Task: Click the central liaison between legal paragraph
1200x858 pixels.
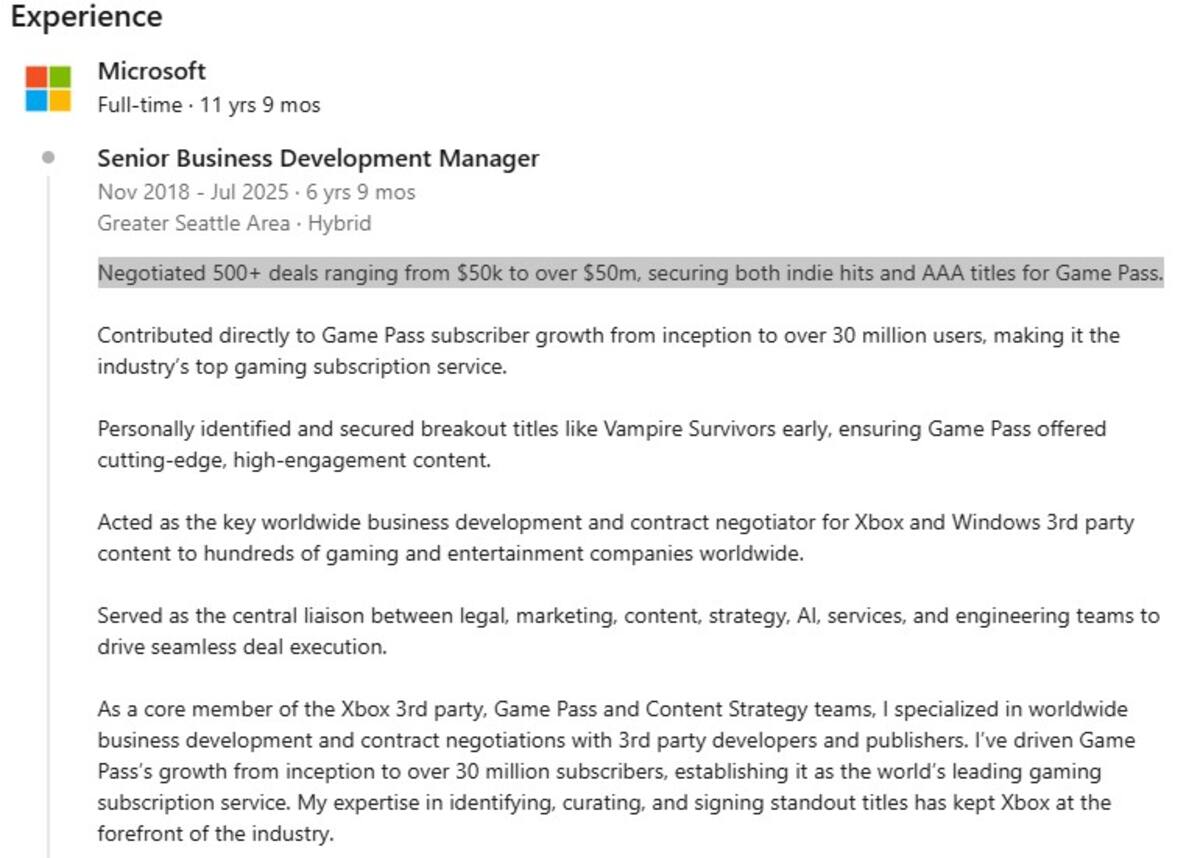Action: coord(628,631)
